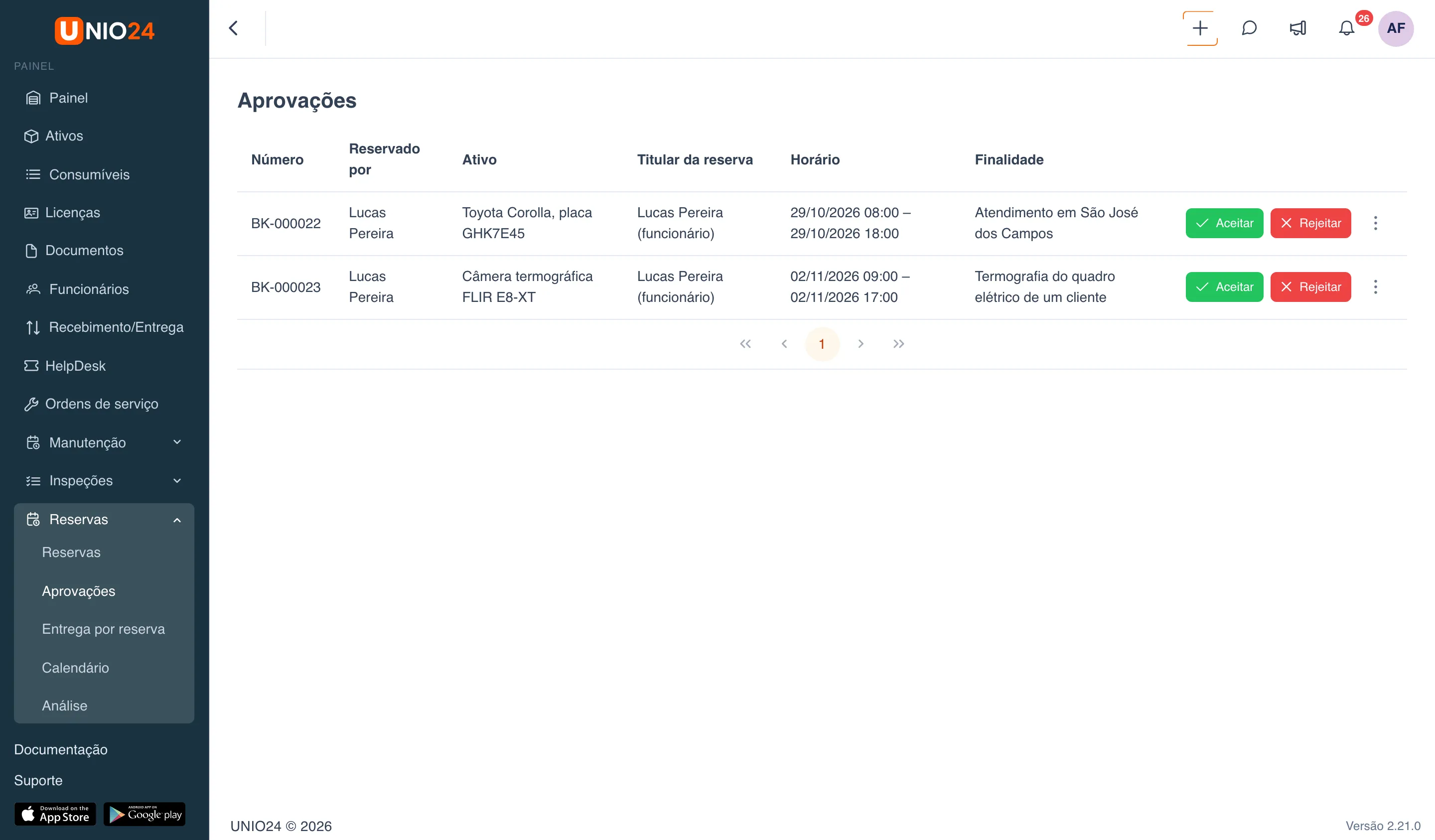Open the Documentação link
This screenshot has height=840, width=1435.
[x=60, y=749]
